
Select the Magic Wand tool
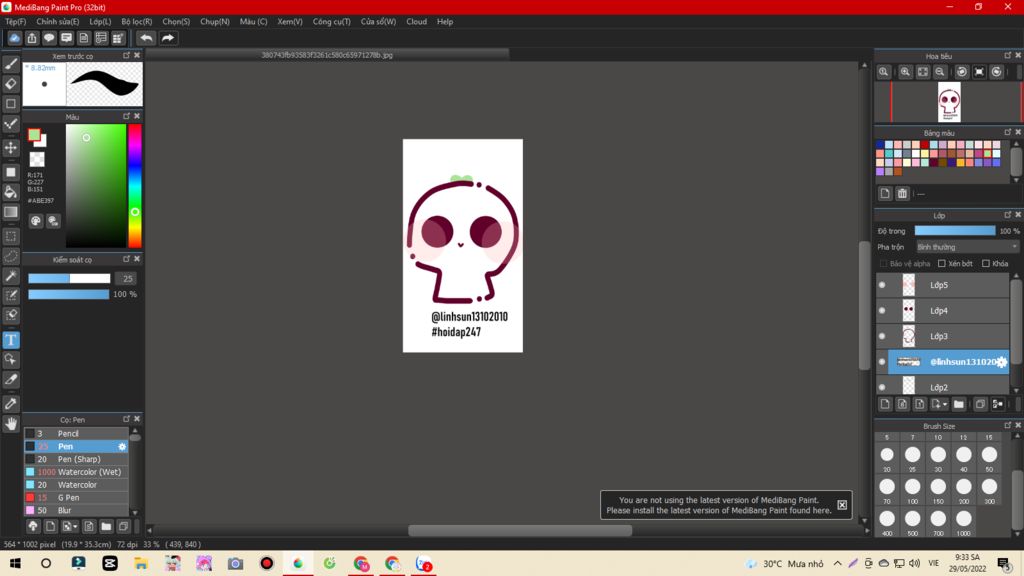pos(11,276)
